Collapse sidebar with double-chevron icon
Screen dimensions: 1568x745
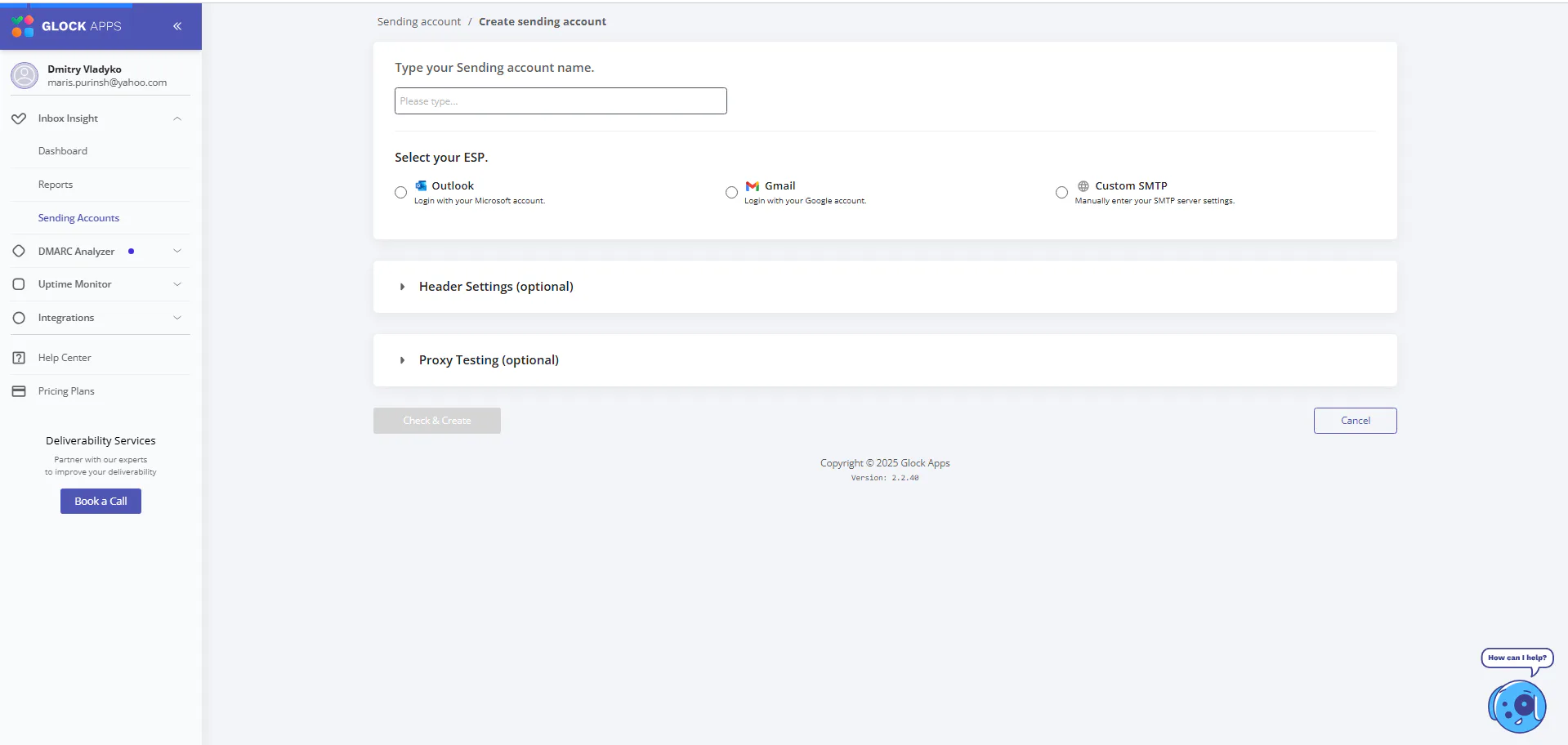point(177,26)
